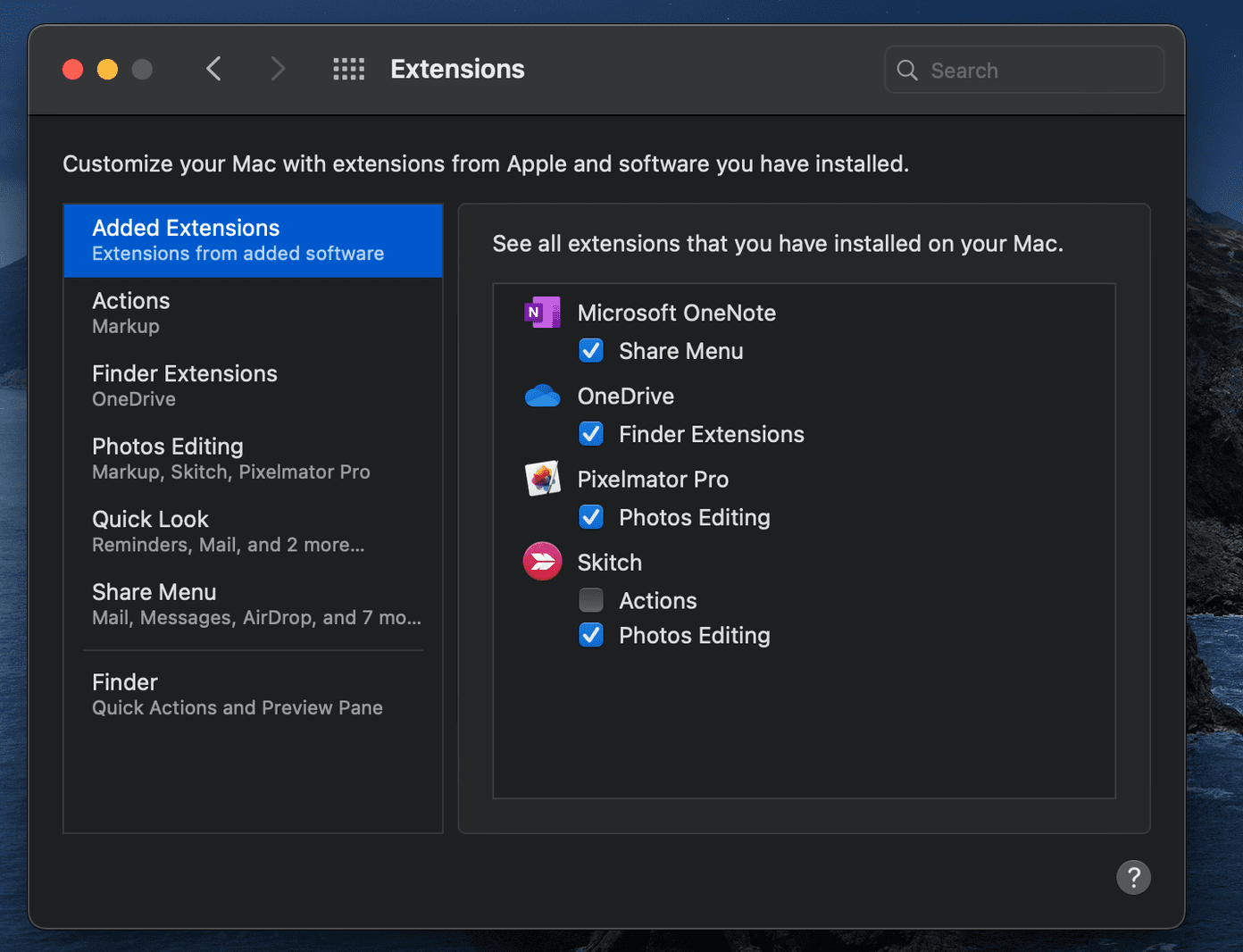Click the OneDrive label in the list
Screen dimensions: 1243x952
626,396
